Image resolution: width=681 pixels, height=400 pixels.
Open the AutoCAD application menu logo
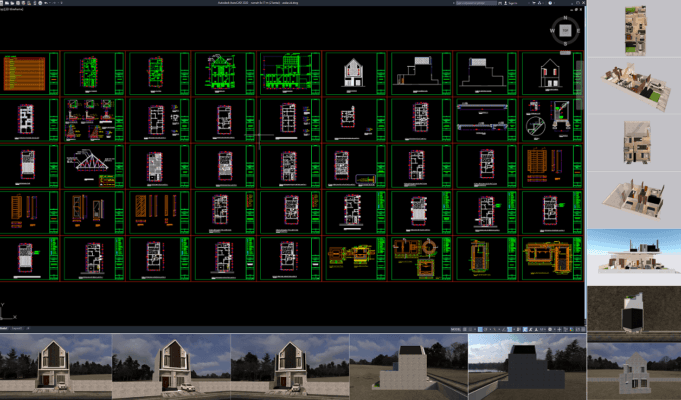[x=1, y=3]
